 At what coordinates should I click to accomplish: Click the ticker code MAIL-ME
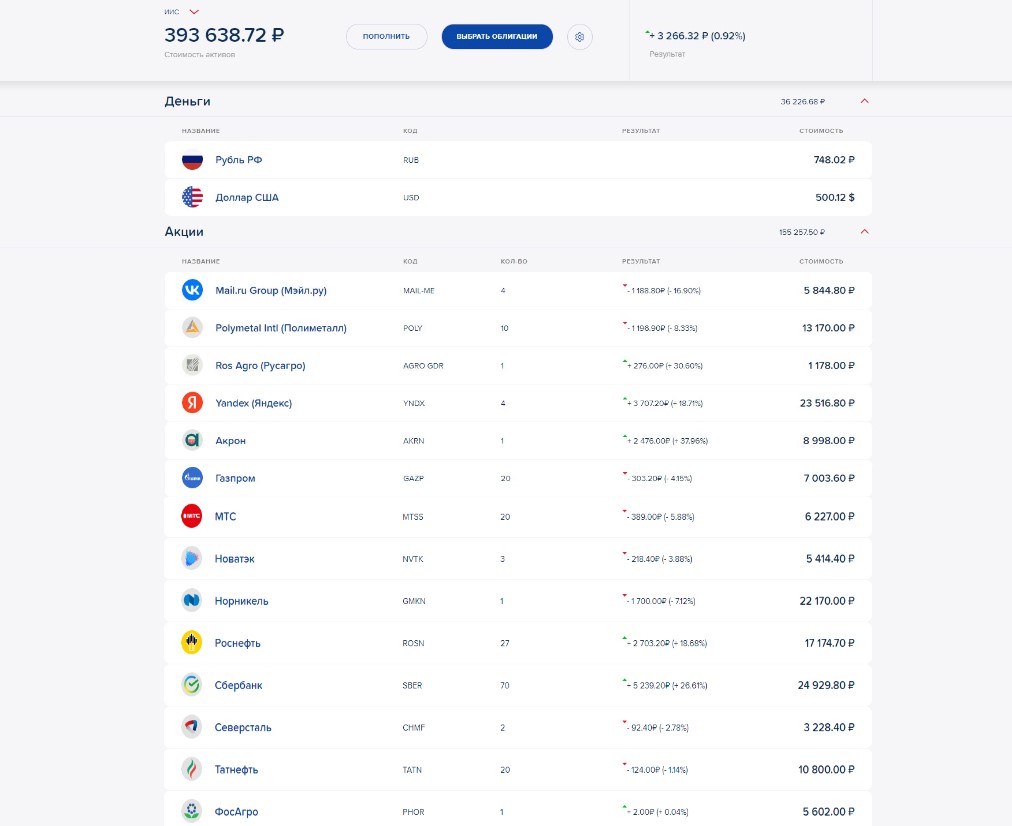tap(418, 290)
